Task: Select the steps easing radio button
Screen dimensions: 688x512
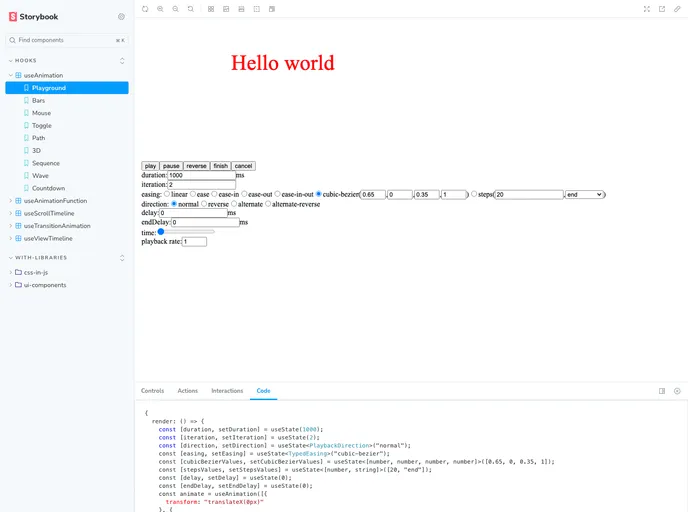Action: [x=474, y=194]
